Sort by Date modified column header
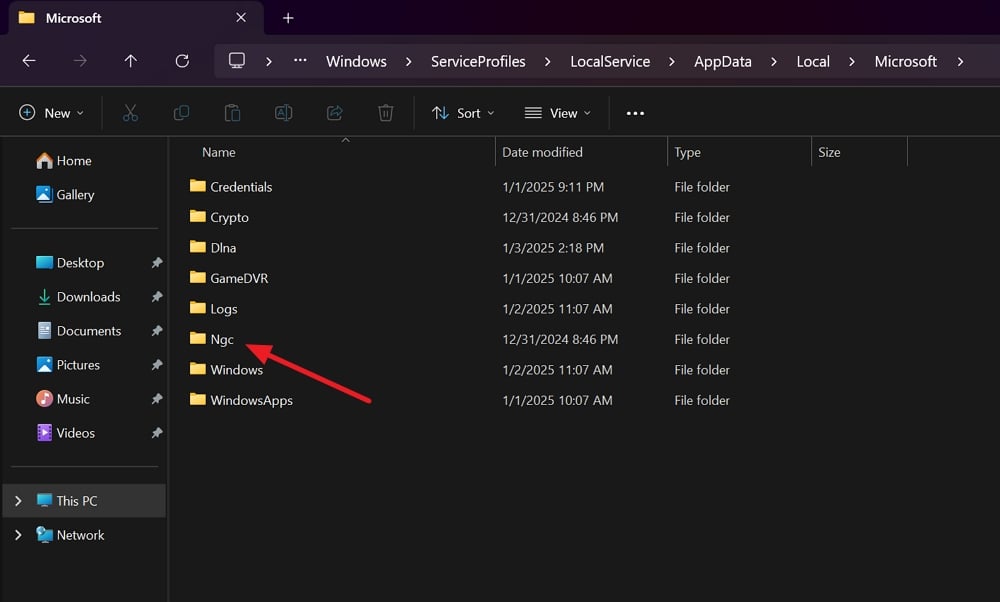 coord(542,152)
